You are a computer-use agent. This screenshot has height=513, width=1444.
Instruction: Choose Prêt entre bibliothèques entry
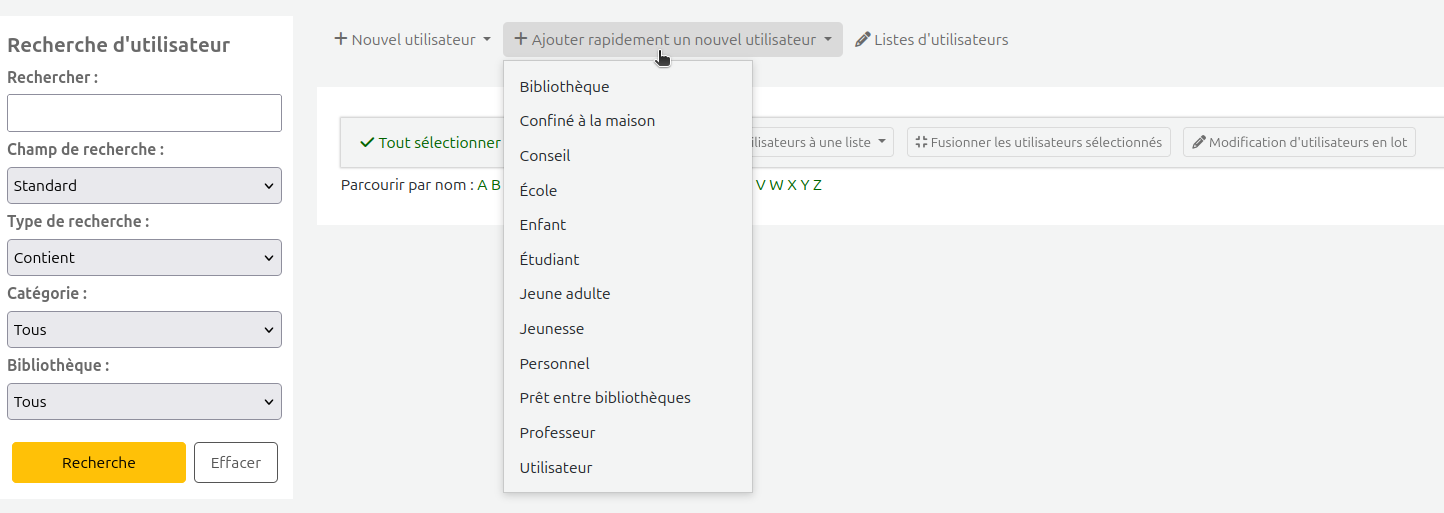(x=628, y=398)
